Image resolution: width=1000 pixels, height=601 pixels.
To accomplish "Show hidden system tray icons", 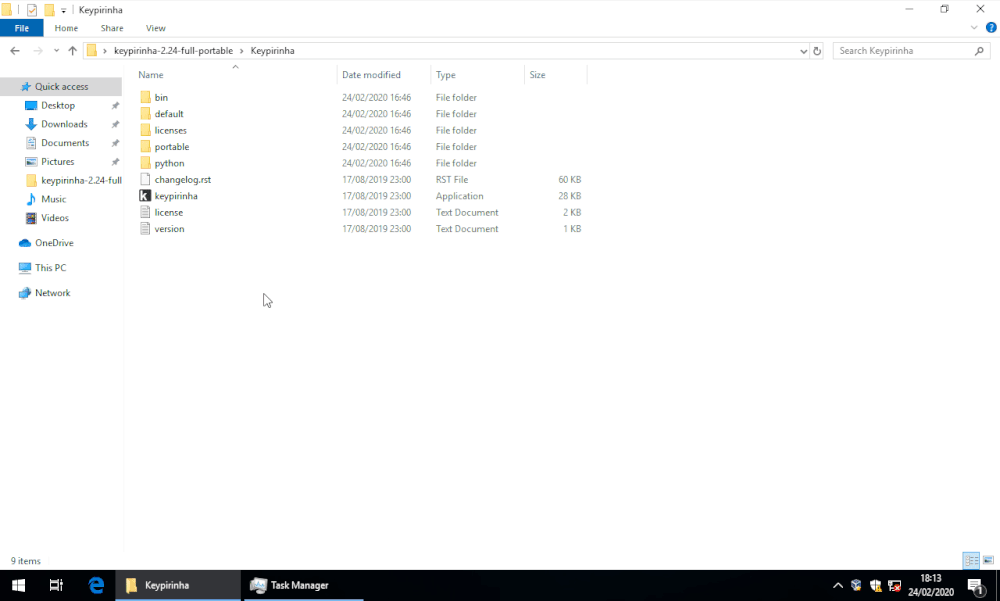I will click(838, 585).
